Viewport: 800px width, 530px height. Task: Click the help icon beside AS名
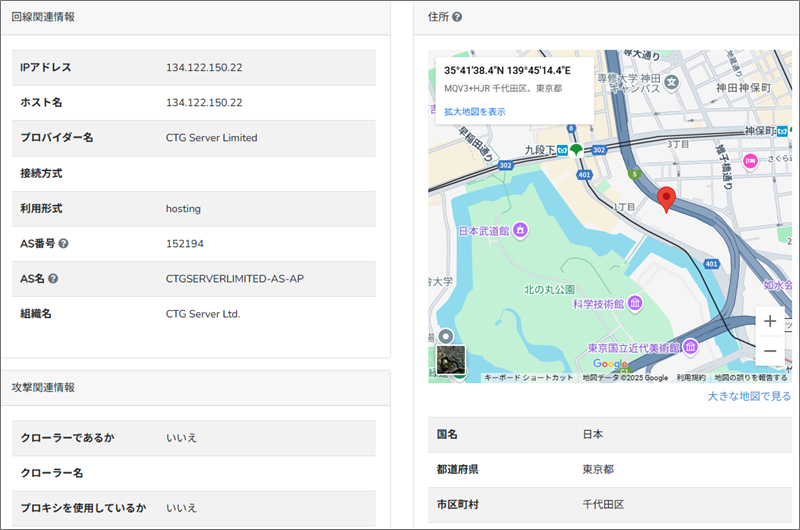point(53,279)
